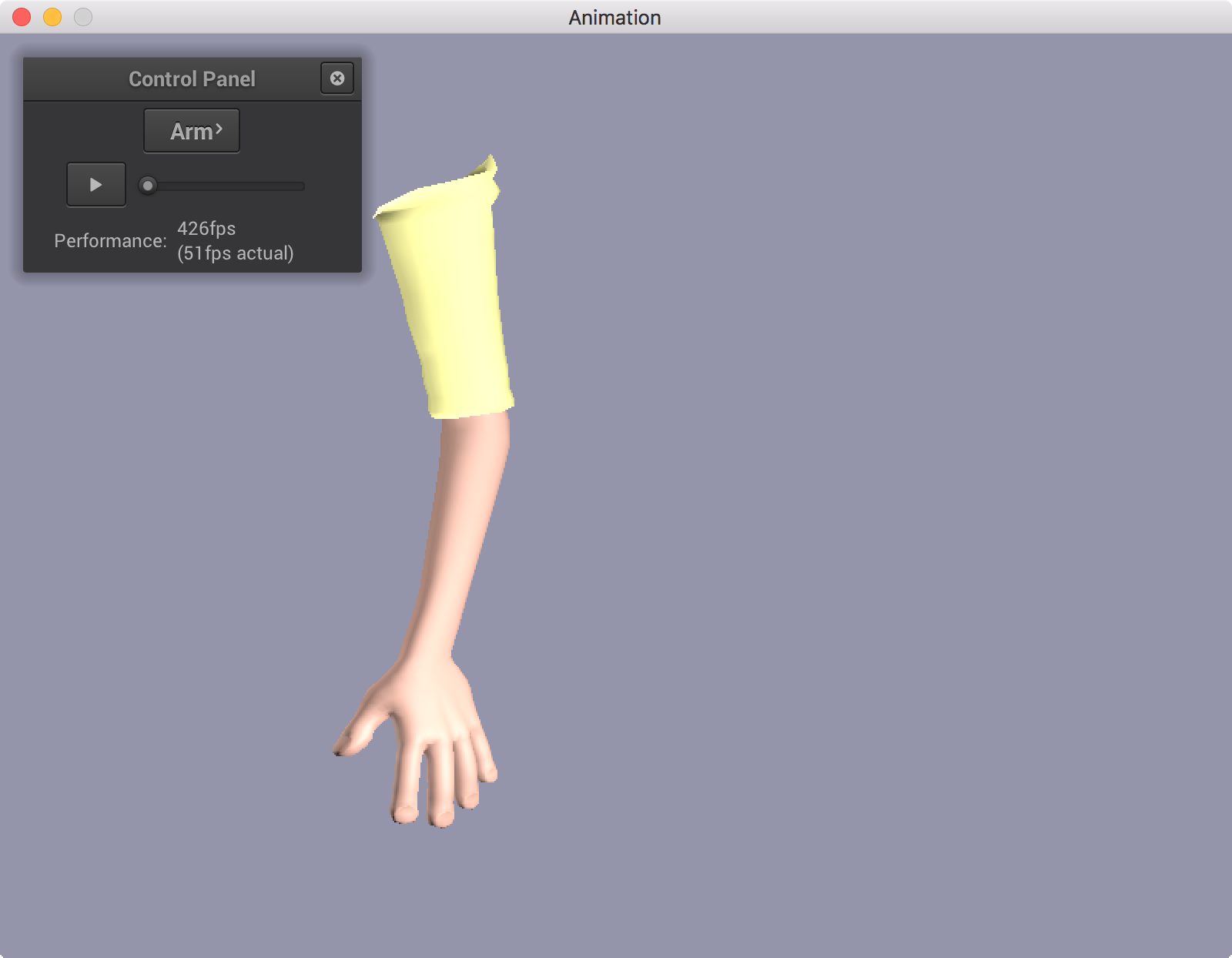This screenshot has width=1232, height=958.
Task: Click the Animation window title text
Action: click(x=614, y=17)
